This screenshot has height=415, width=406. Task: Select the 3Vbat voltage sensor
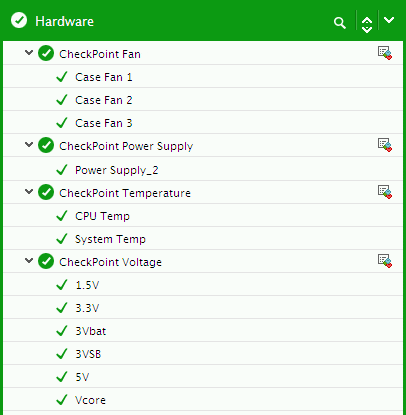coord(203,331)
